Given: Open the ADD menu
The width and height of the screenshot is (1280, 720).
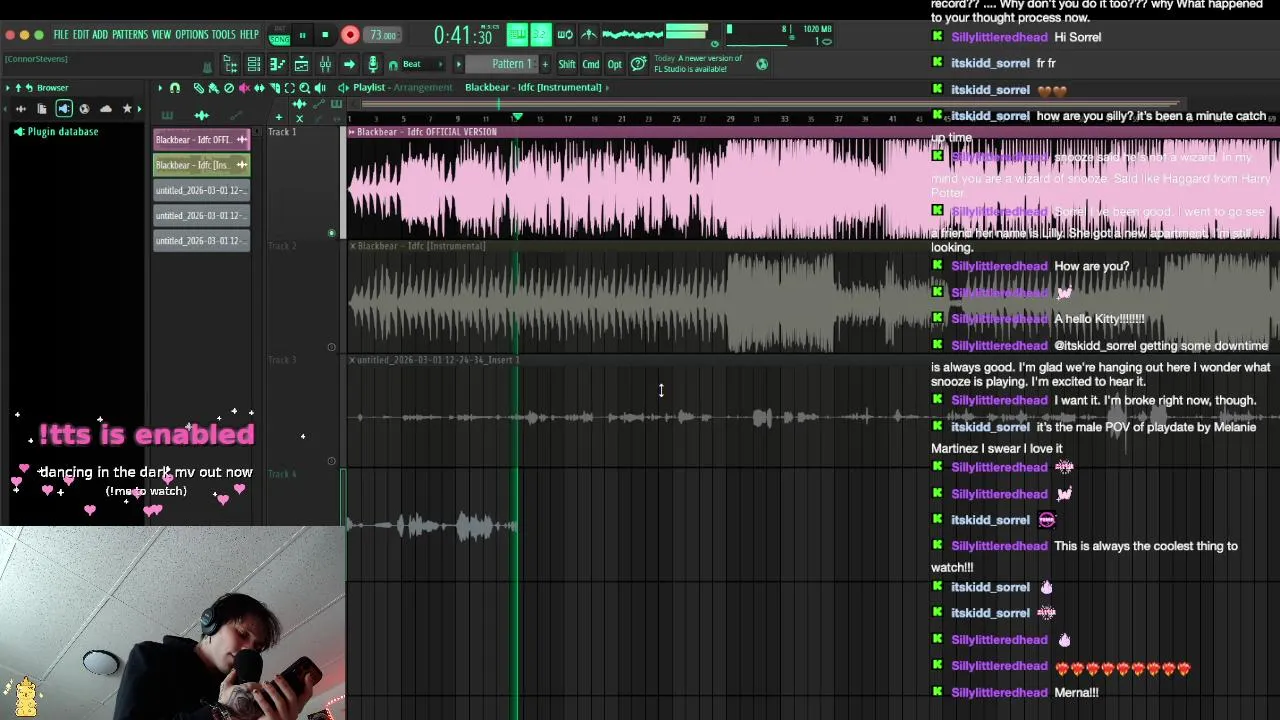Looking at the screenshot, I should click(100, 35).
